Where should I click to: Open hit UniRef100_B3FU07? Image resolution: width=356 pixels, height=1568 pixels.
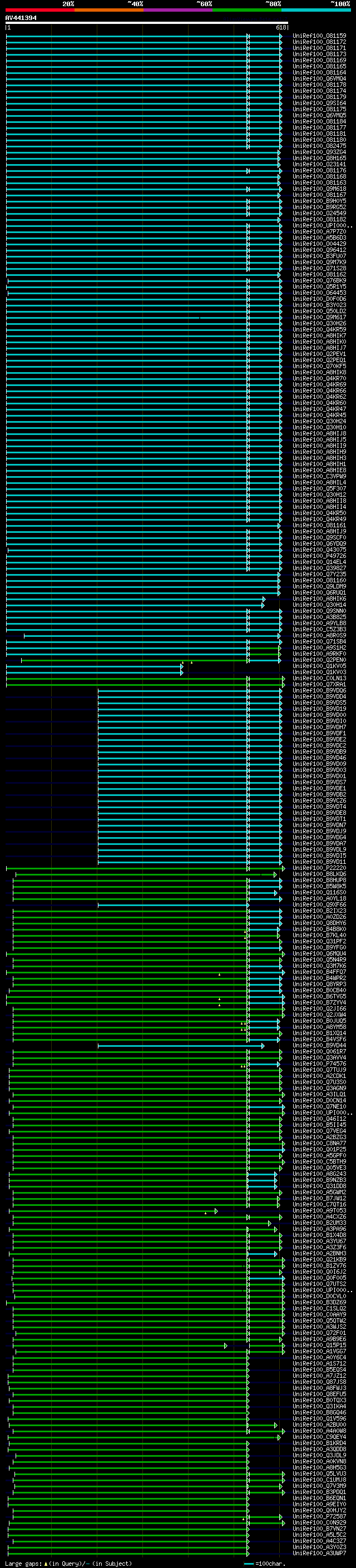[319, 256]
